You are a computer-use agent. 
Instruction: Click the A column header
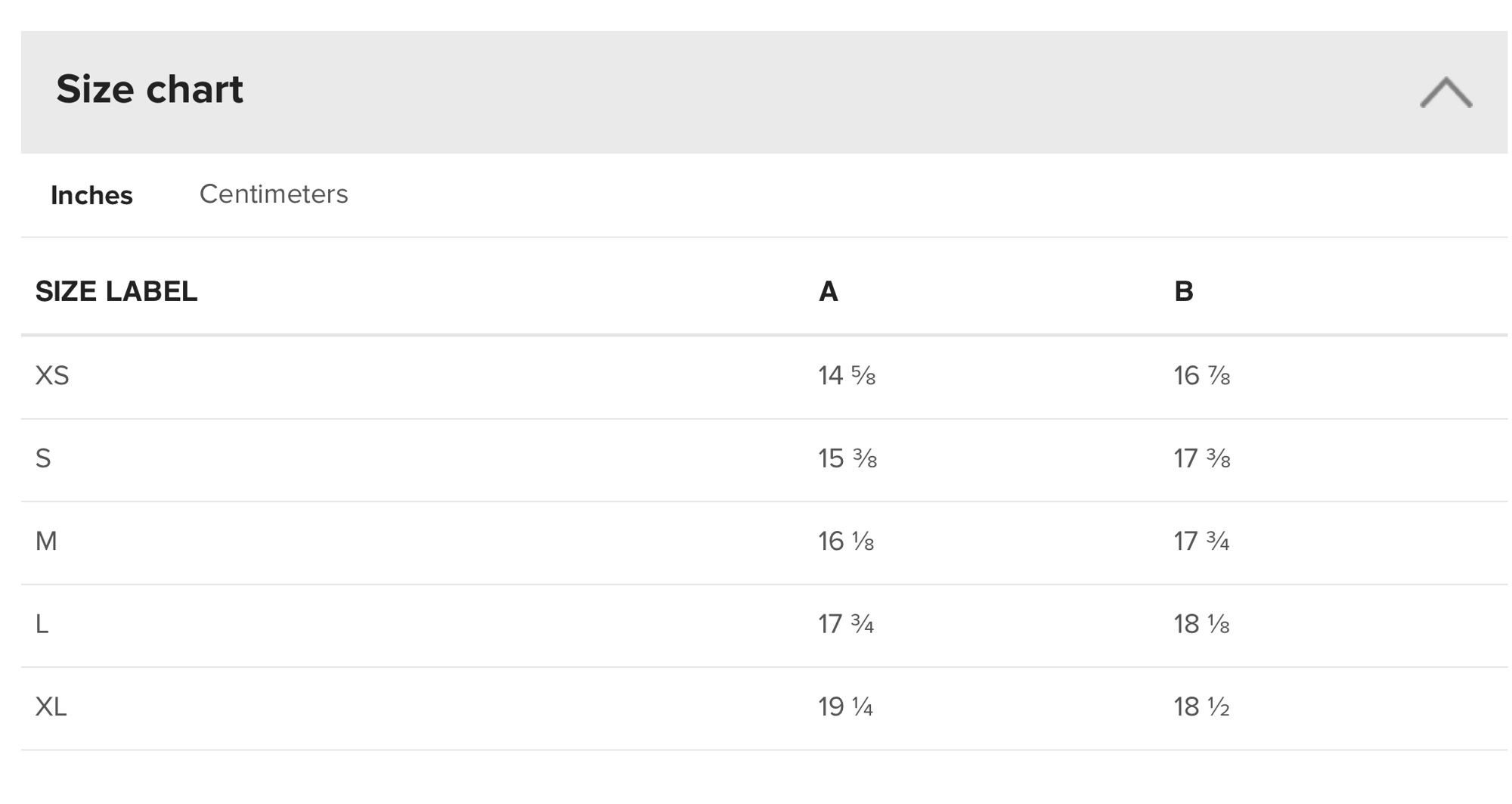click(829, 292)
